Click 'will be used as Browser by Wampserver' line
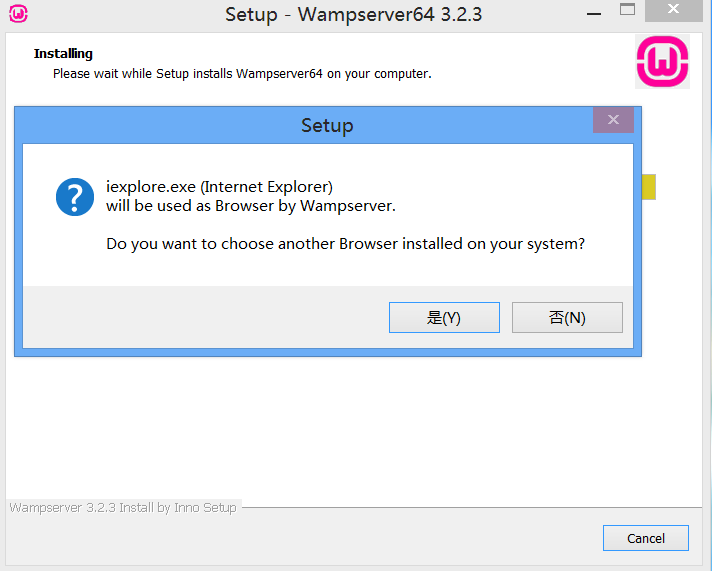The height and width of the screenshot is (571, 712). pos(251,206)
